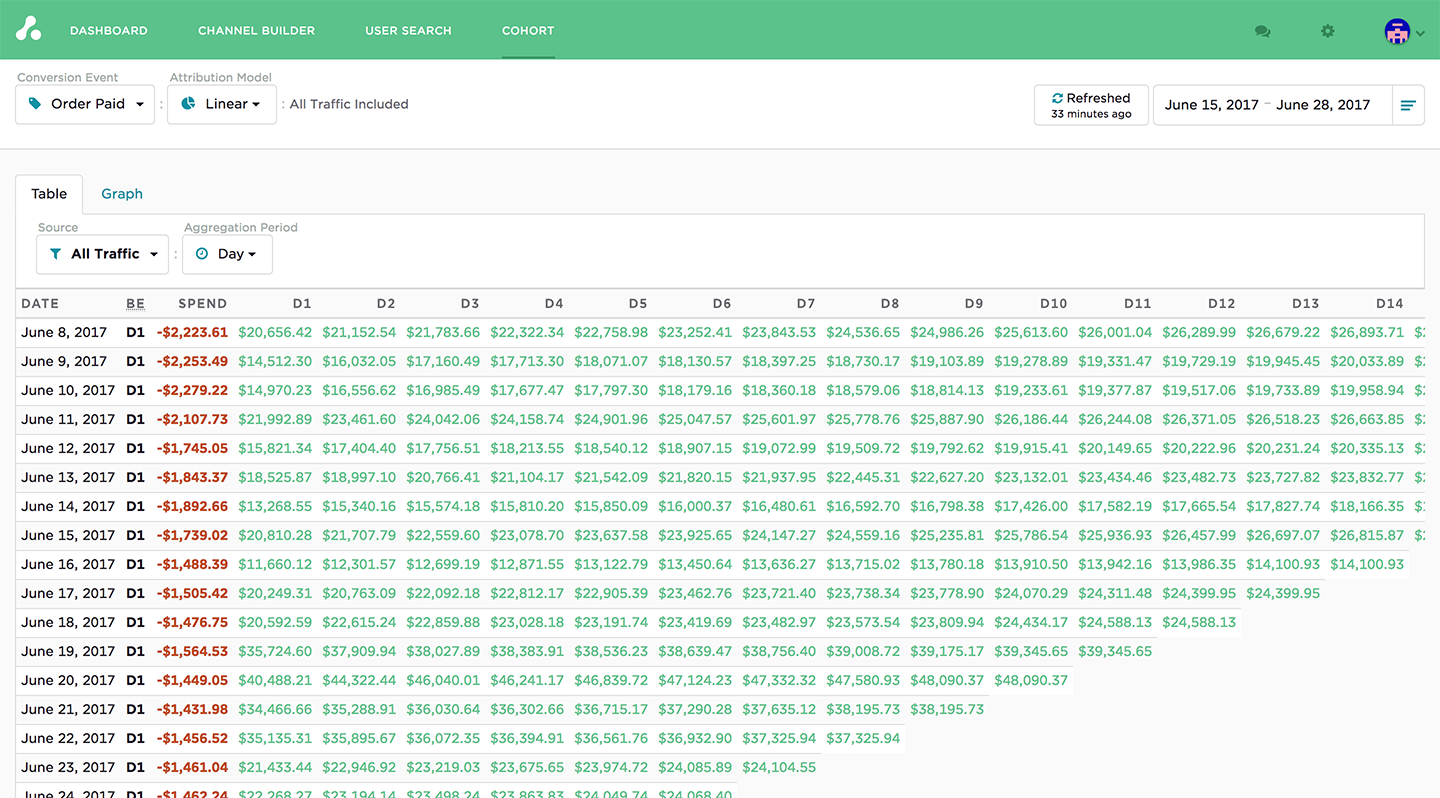Click the tag icon in Order Paid
Image resolution: width=1440 pixels, height=798 pixels.
tap(35, 104)
